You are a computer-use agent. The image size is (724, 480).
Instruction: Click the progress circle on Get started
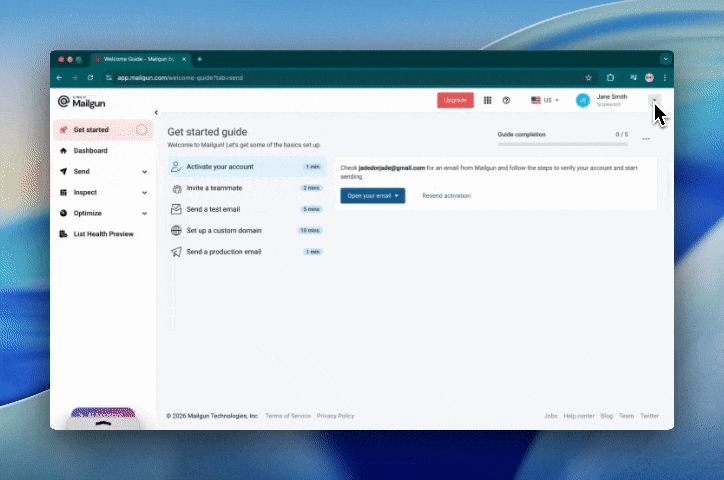(x=142, y=130)
